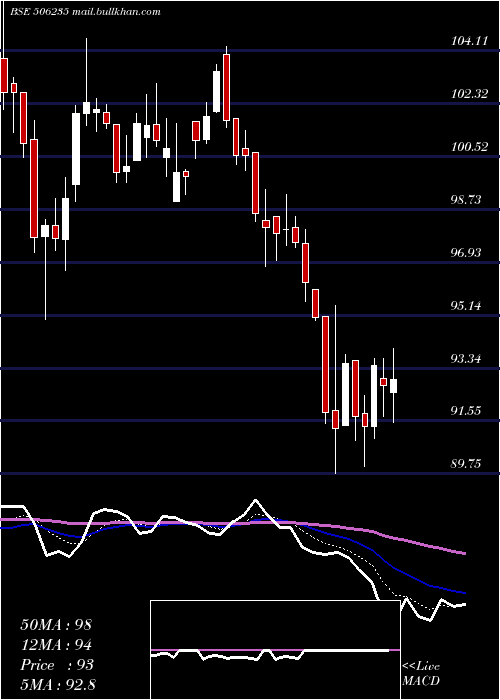
Task: Click the 96.93 price level label
Action: pos(466,253)
